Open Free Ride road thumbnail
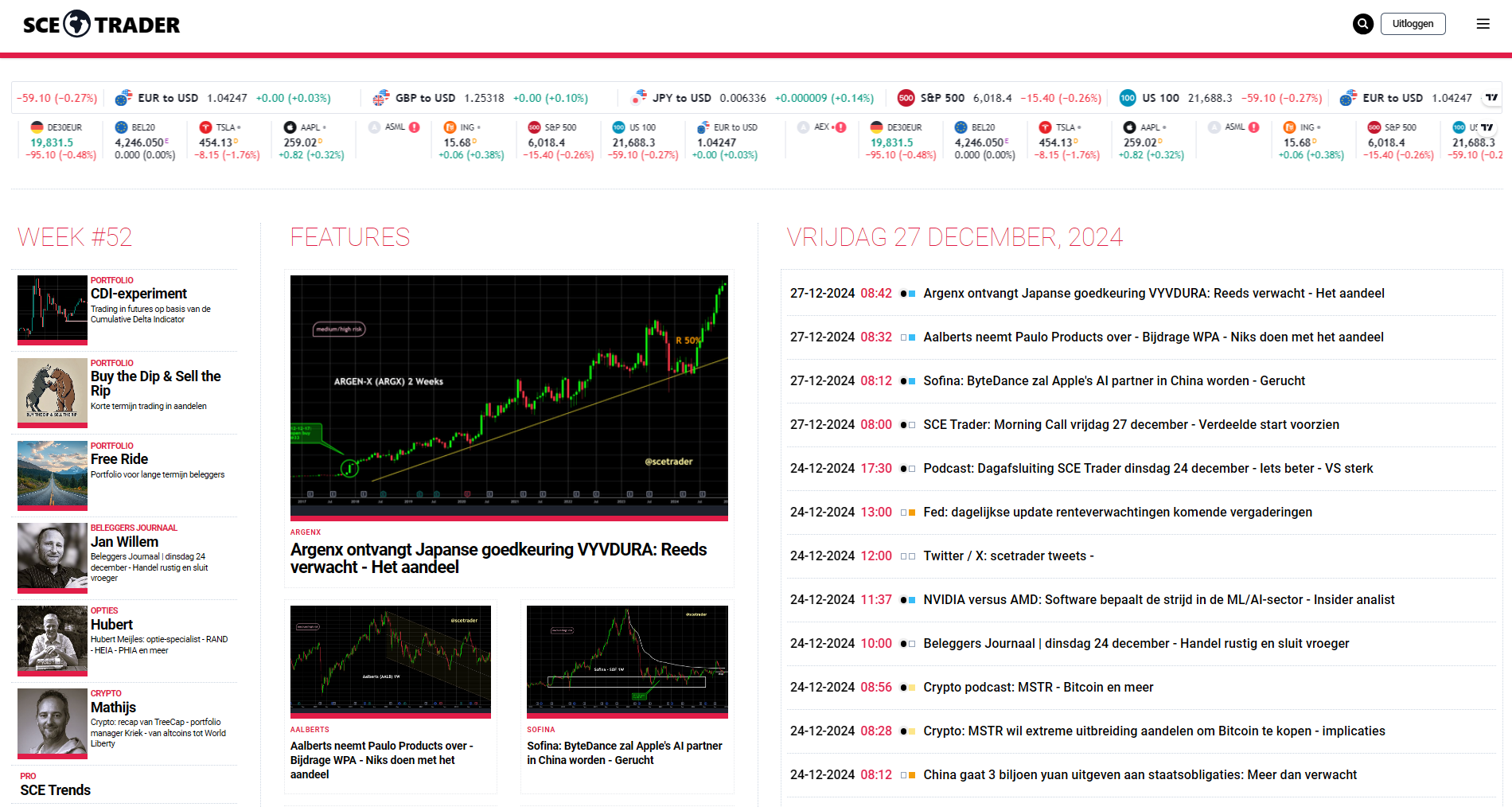 point(53,476)
